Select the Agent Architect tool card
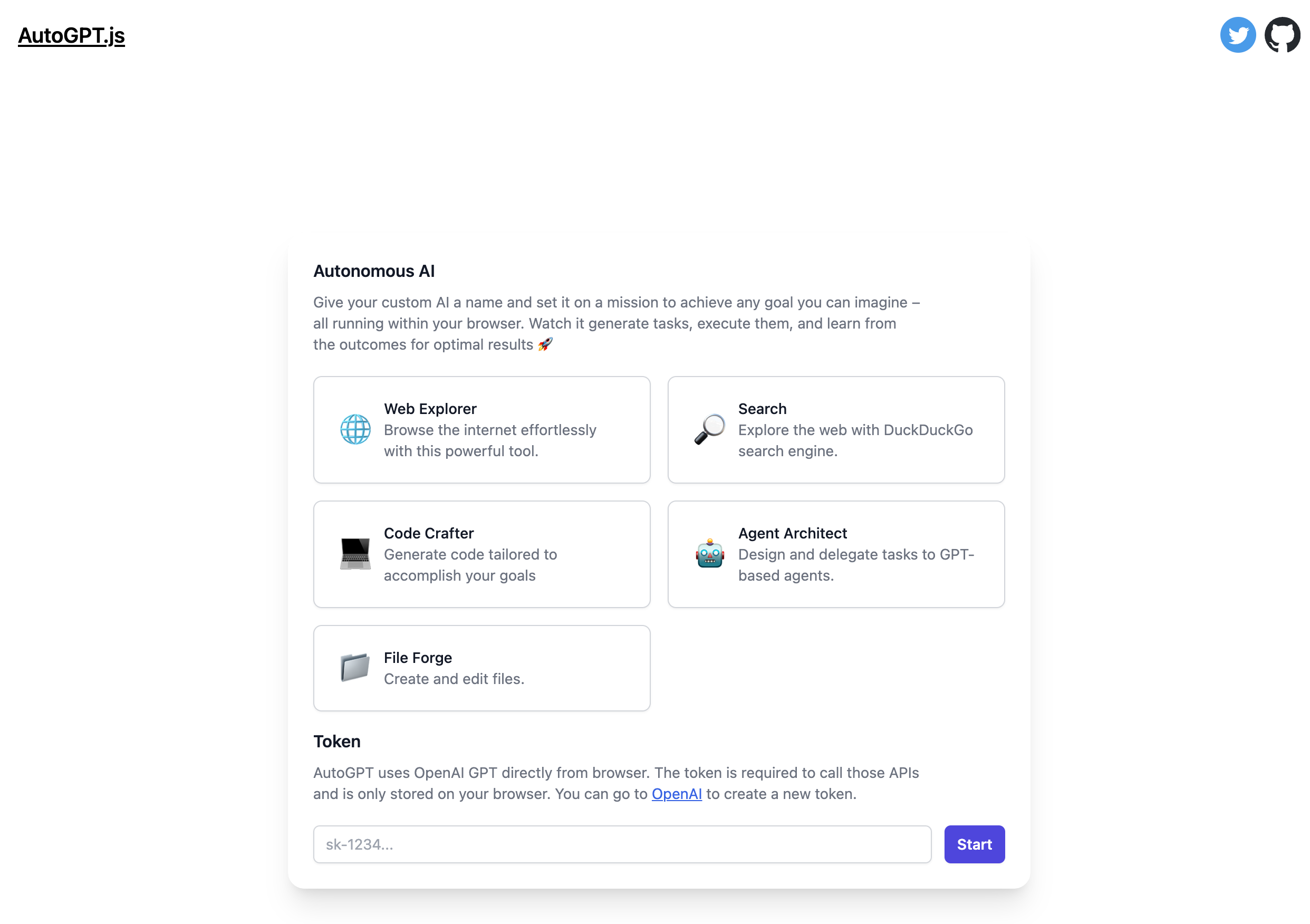1310x924 pixels. (836, 554)
